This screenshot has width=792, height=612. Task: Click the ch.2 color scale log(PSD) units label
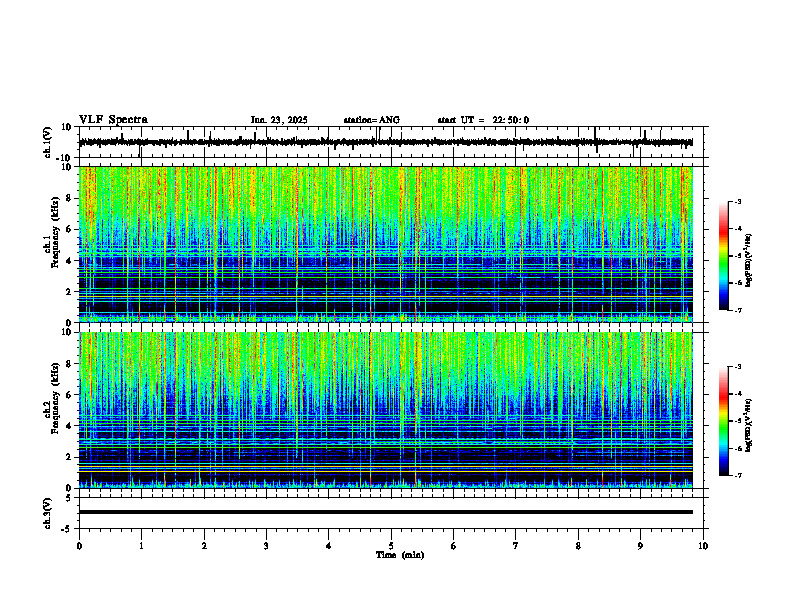(749, 426)
